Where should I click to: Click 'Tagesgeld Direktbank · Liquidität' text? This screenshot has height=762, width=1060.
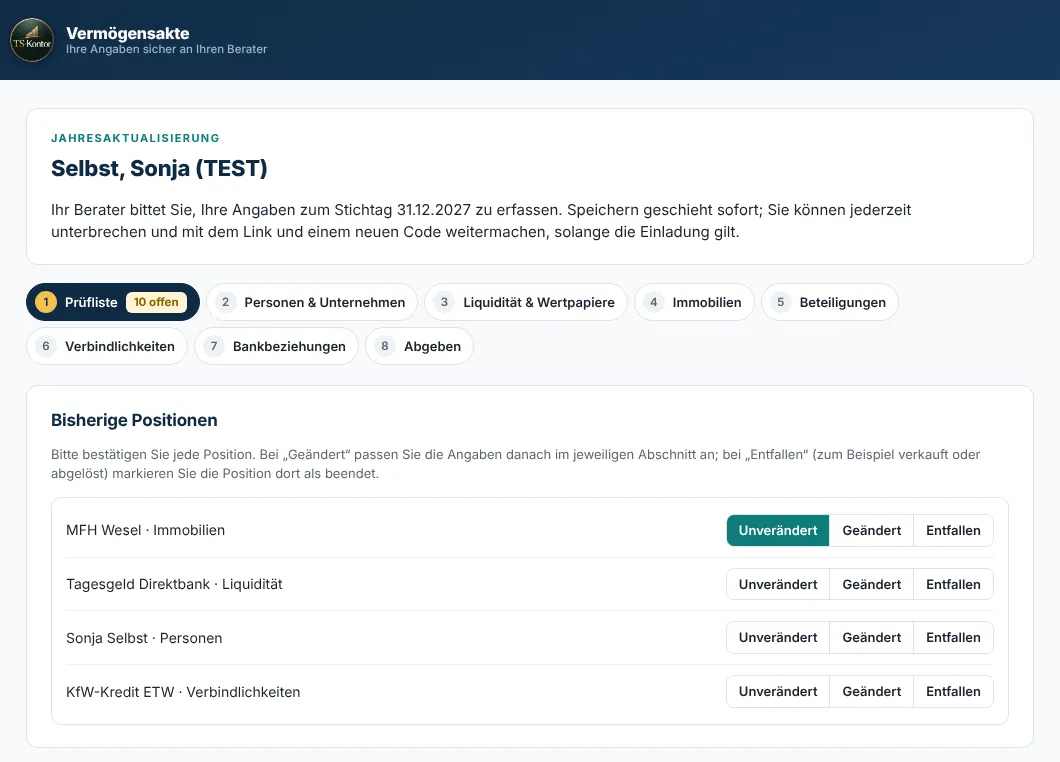(x=174, y=584)
